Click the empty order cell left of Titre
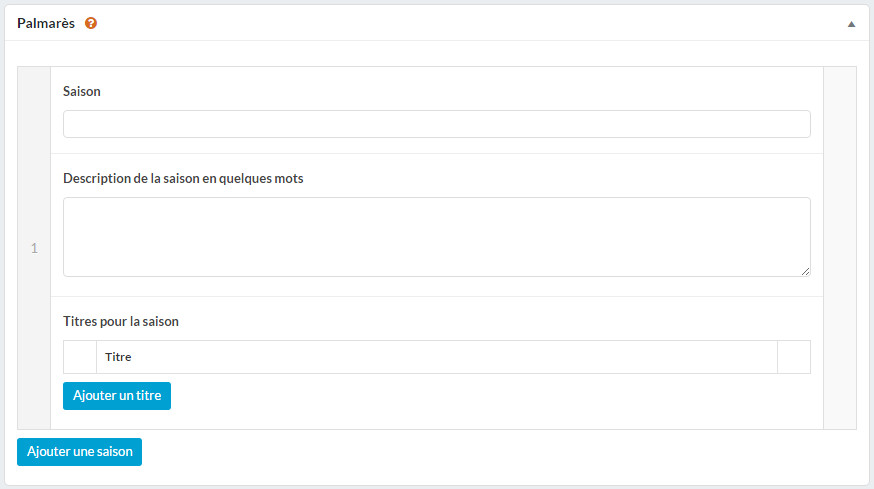Viewport: 874px width, 489px height. (80, 357)
